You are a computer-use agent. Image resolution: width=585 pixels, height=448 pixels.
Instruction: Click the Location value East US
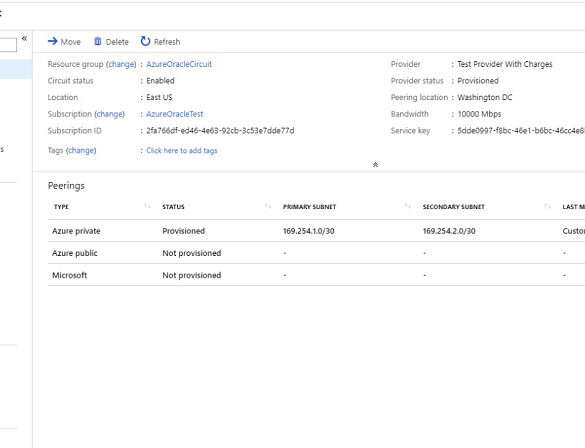pos(159,97)
